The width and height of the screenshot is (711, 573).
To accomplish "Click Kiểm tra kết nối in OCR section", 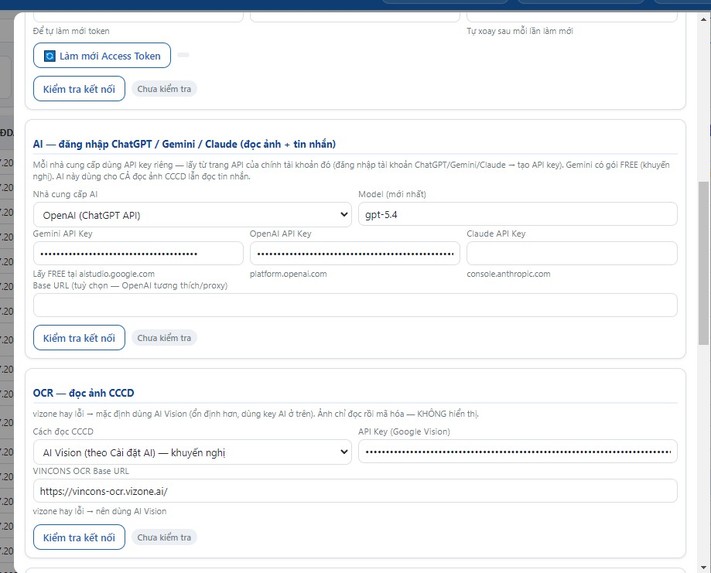I will coord(79,537).
